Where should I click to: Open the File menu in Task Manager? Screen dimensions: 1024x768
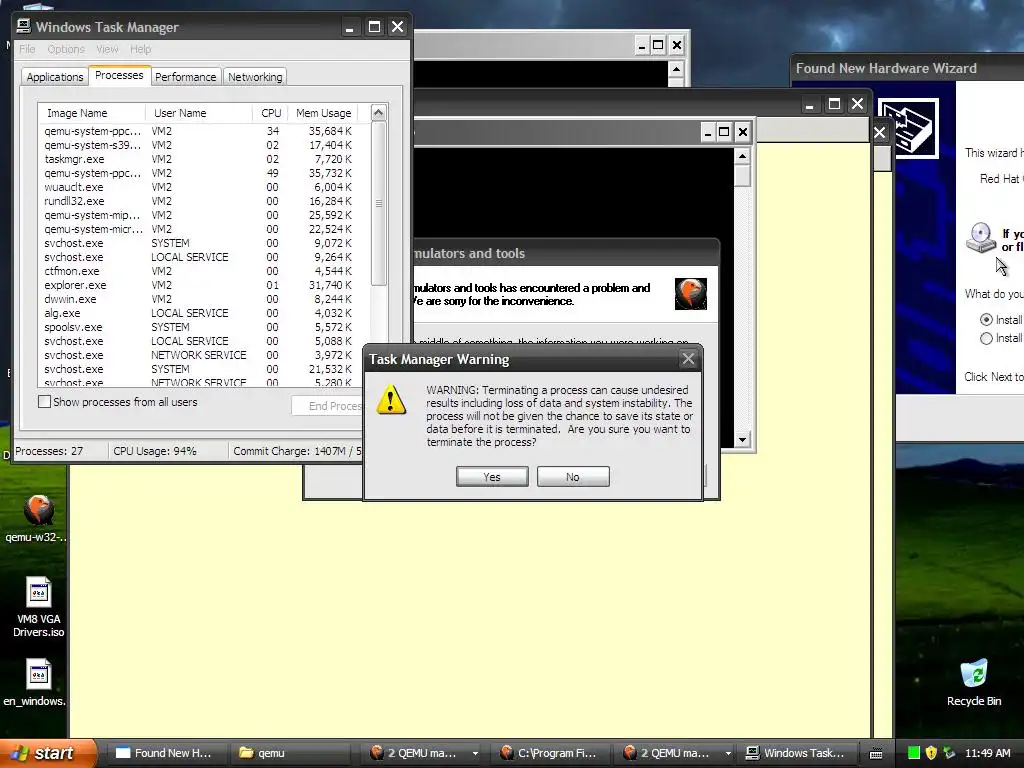(x=27, y=49)
